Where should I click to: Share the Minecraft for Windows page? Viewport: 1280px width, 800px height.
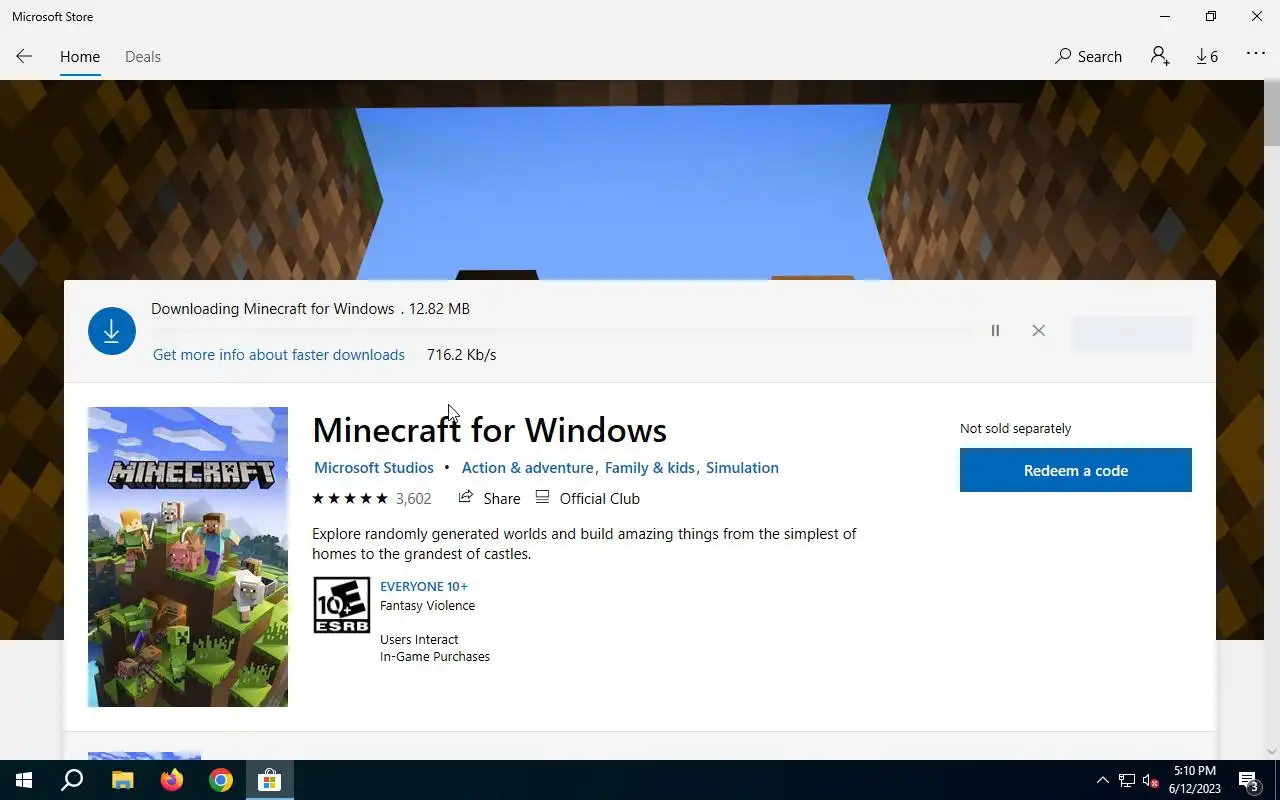tap(489, 498)
